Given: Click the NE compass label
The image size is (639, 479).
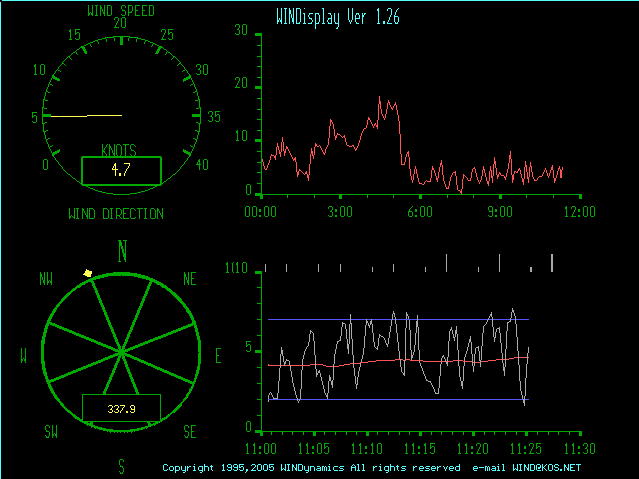Looking at the screenshot, I should click(x=190, y=279).
